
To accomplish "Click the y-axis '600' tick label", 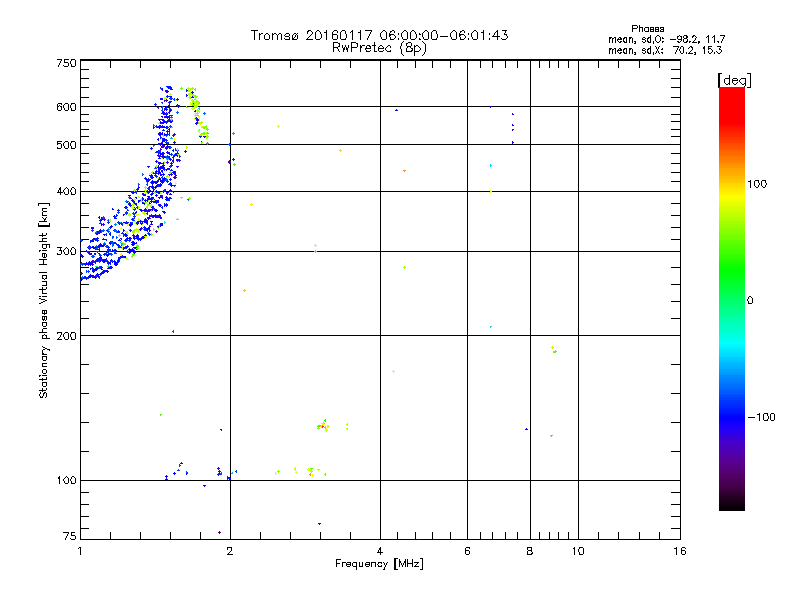I will (x=66, y=107).
